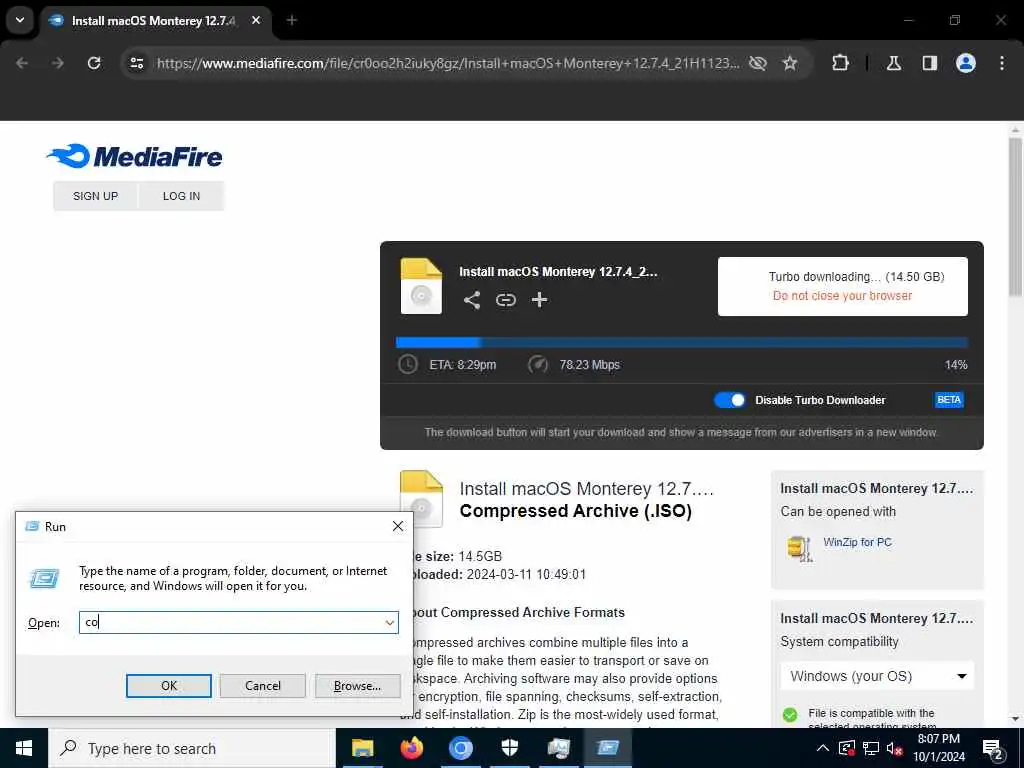Click Browse... in Run dialog

357,686
